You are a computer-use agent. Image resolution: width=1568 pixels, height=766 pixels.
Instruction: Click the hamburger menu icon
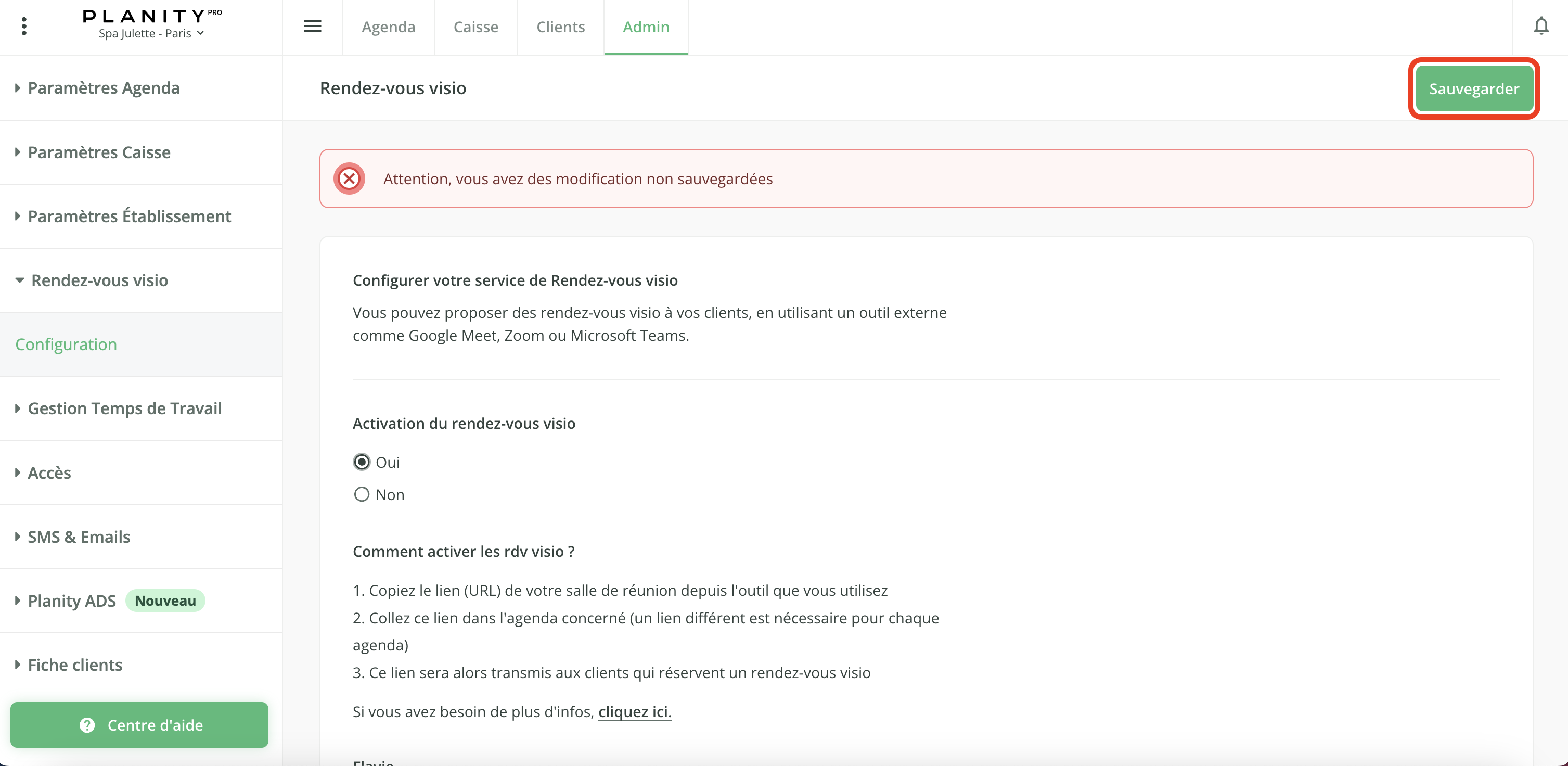point(312,26)
